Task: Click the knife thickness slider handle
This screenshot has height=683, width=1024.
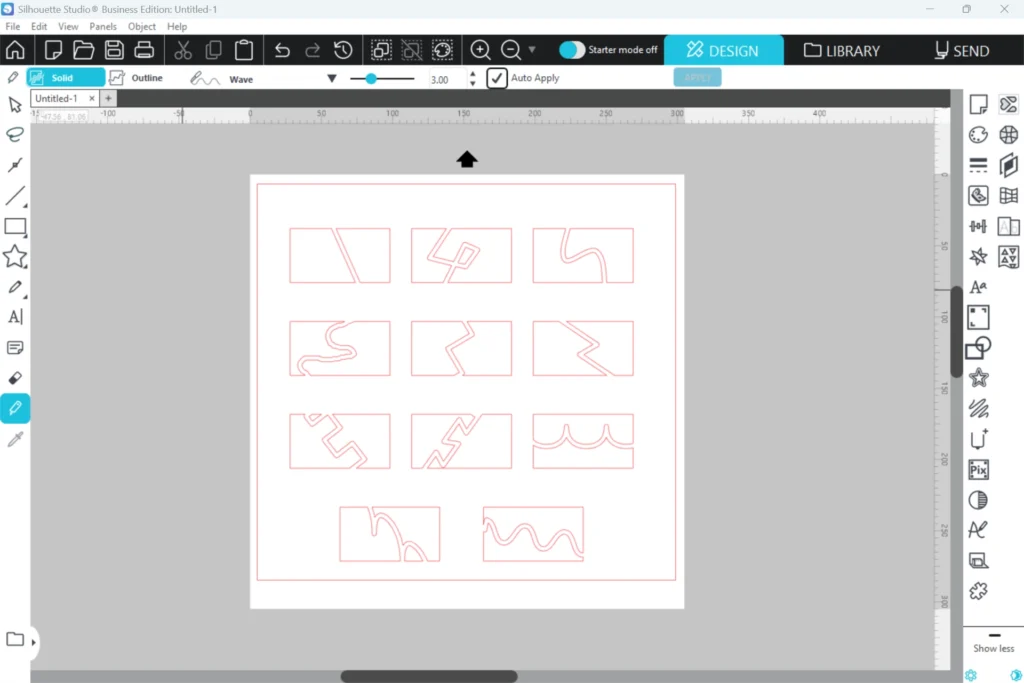Action: (371, 78)
